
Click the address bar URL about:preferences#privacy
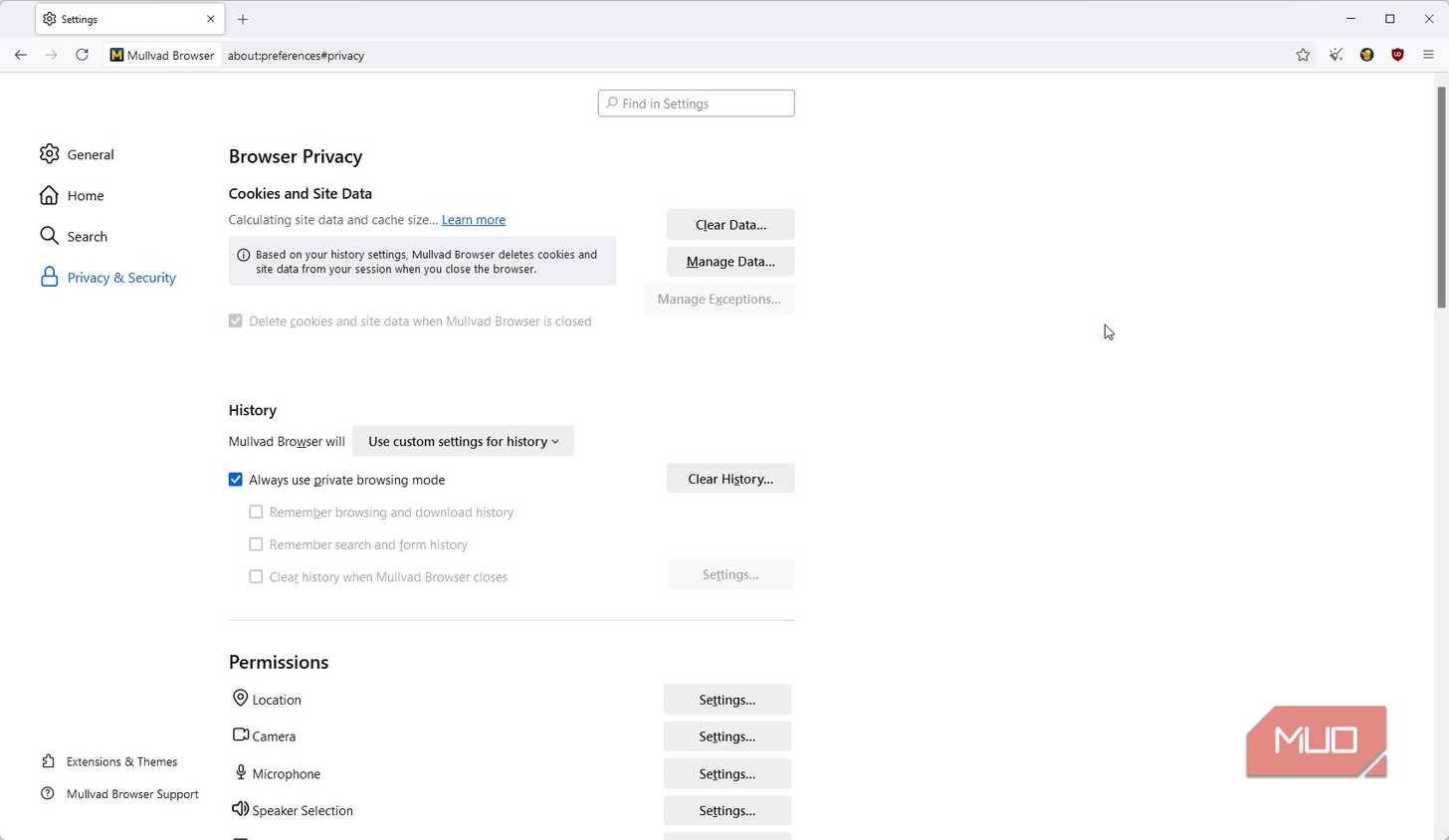point(296,56)
